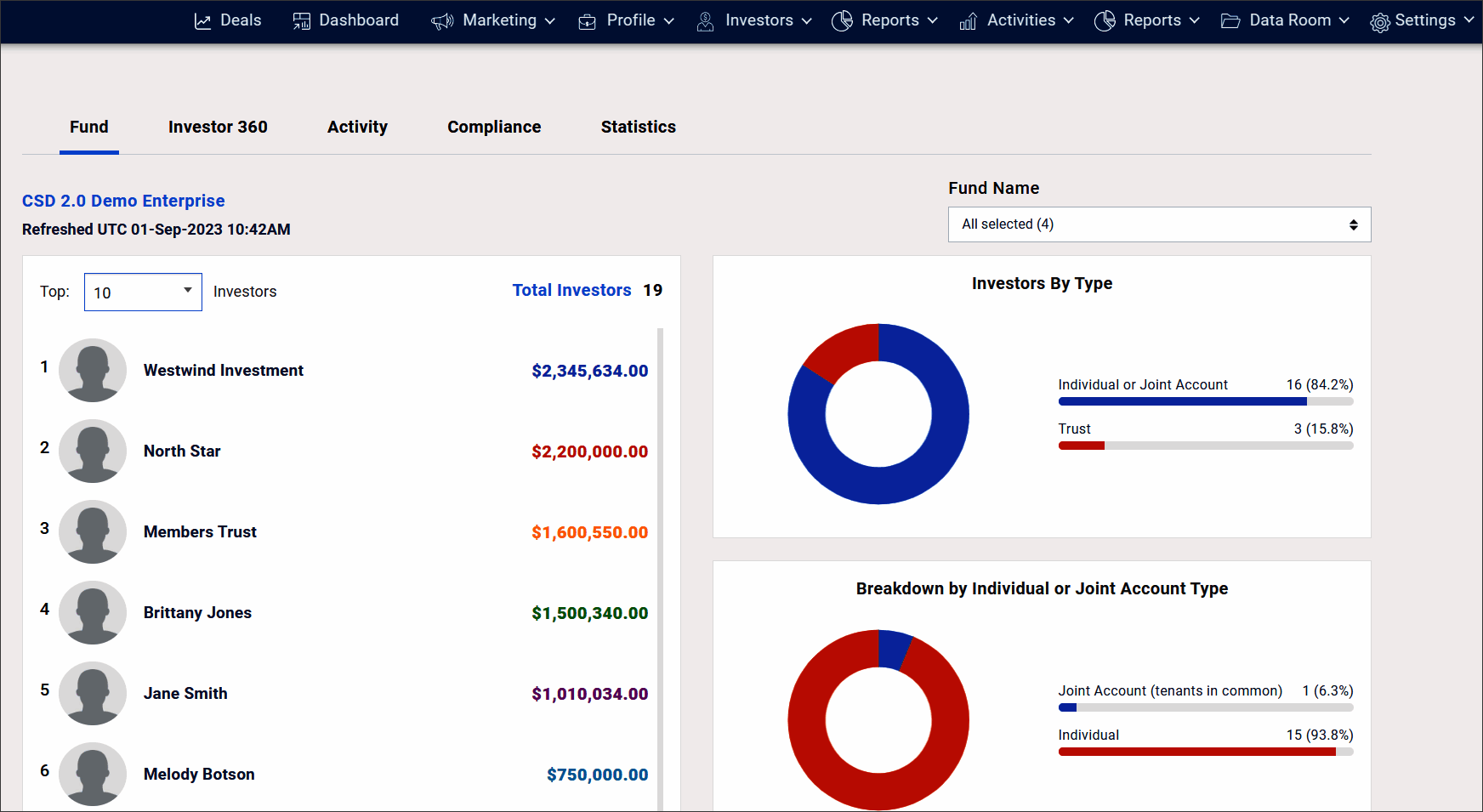Switch to the Investor 360 tab
Screen dimensions: 1483x812
[218, 127]
